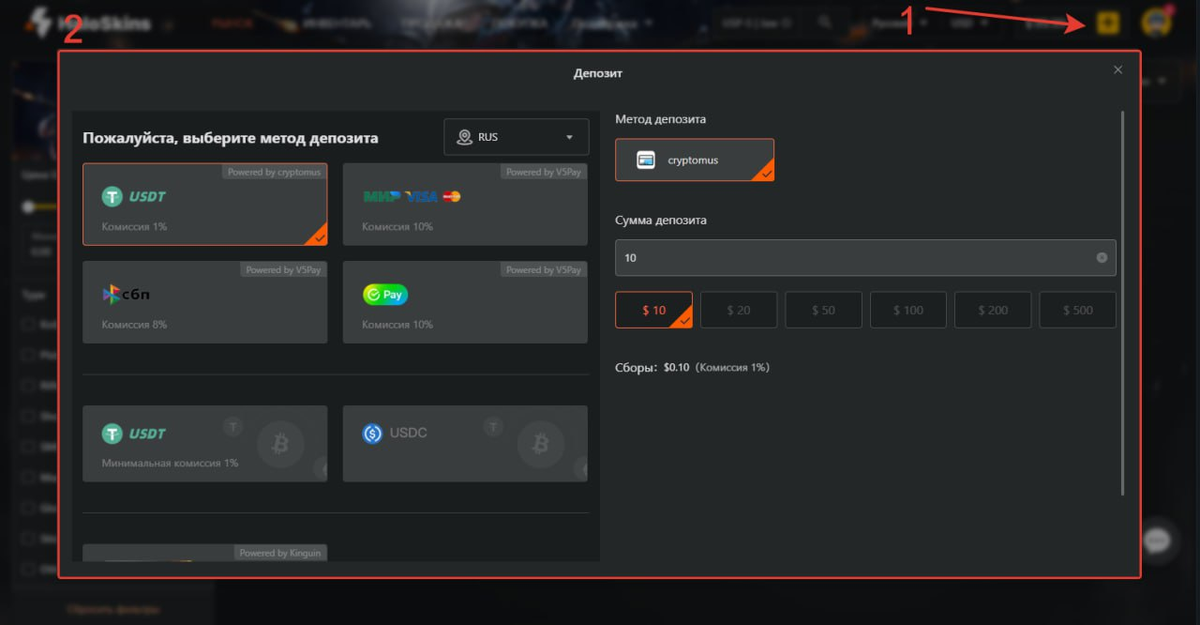Select the $ 50 preset amount
1200x625 pixels.
click(x=823, y=310)
